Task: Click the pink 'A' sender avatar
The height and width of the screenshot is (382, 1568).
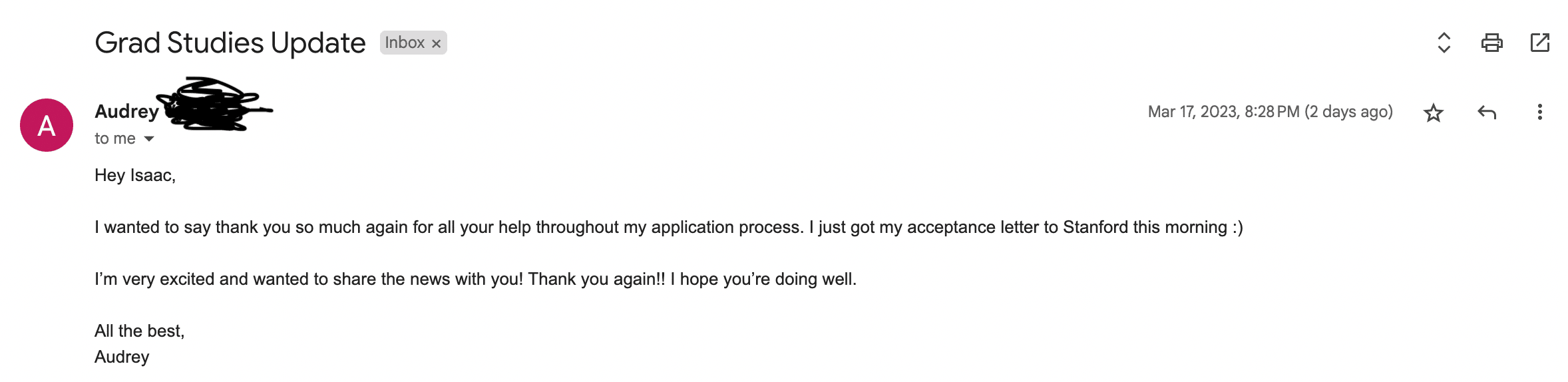Action: pos(47,125)
